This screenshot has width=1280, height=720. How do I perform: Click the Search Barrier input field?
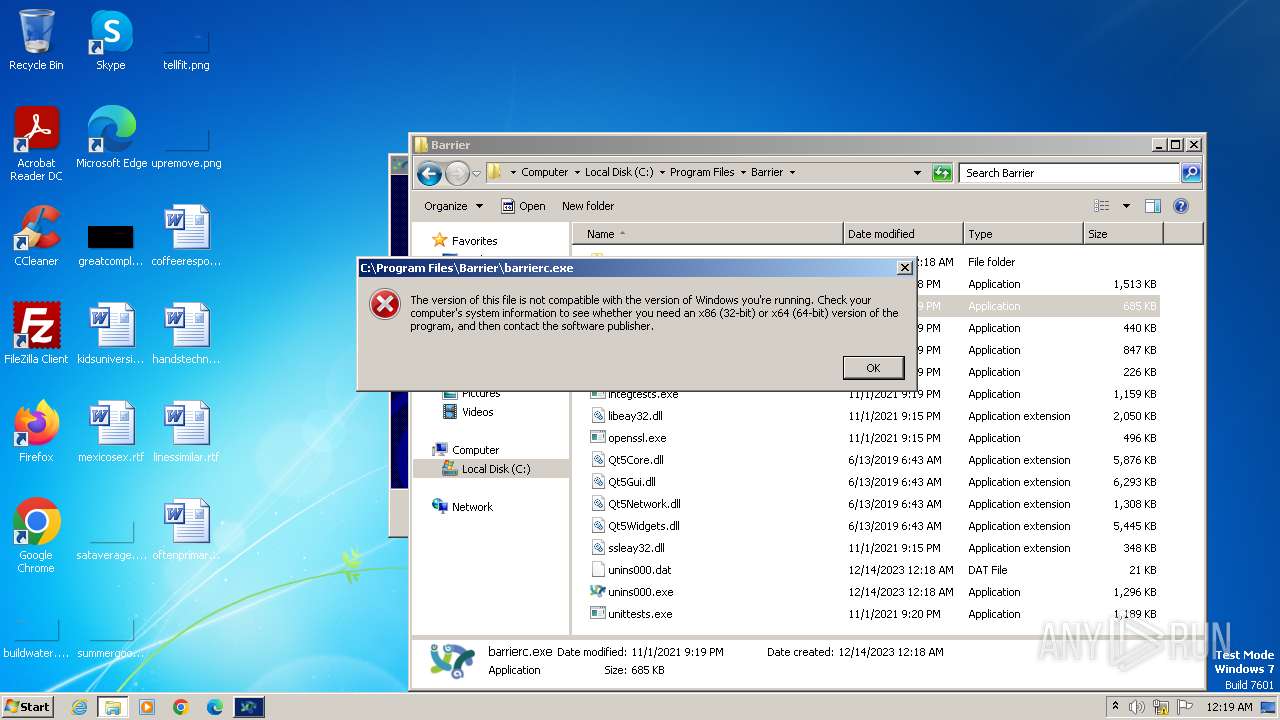(1069, 173)
